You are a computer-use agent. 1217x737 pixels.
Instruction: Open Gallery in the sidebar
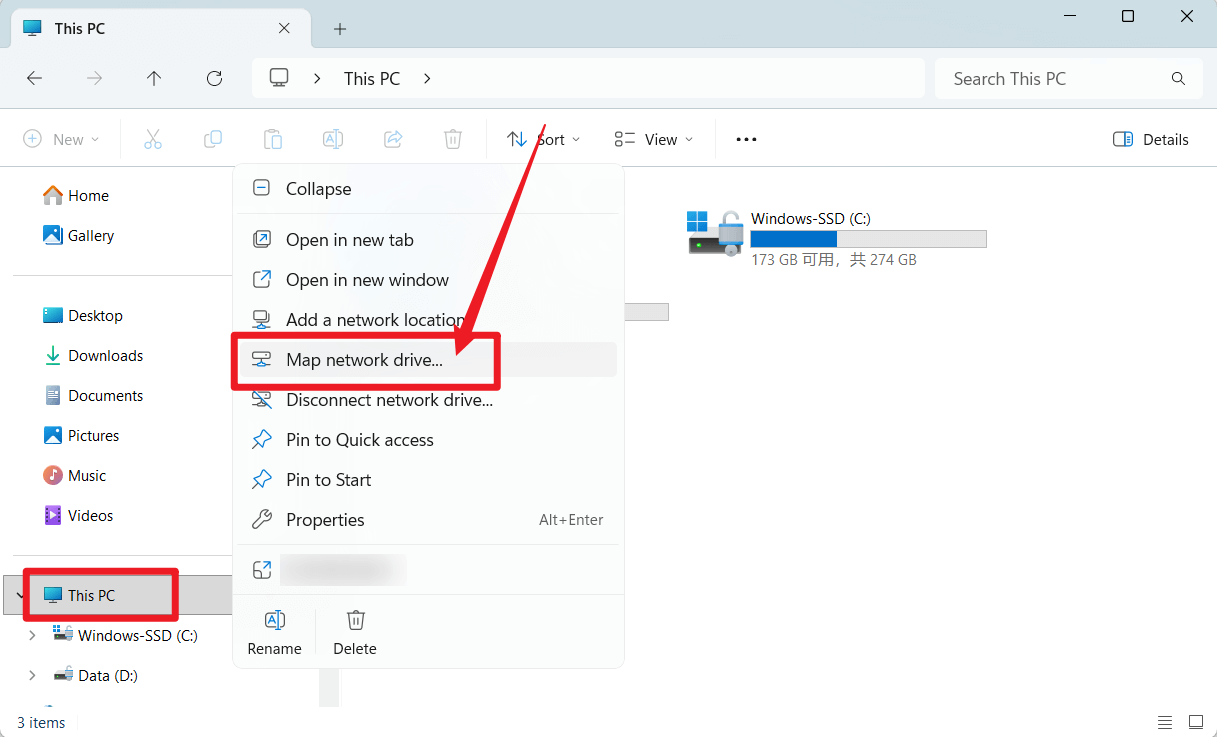tap(78, 235)
